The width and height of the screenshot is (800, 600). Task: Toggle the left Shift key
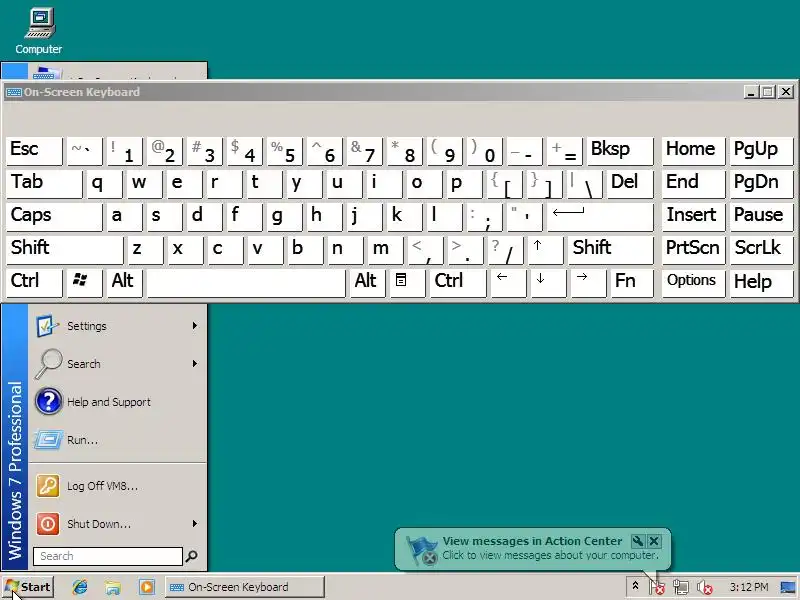click(65, 249)
